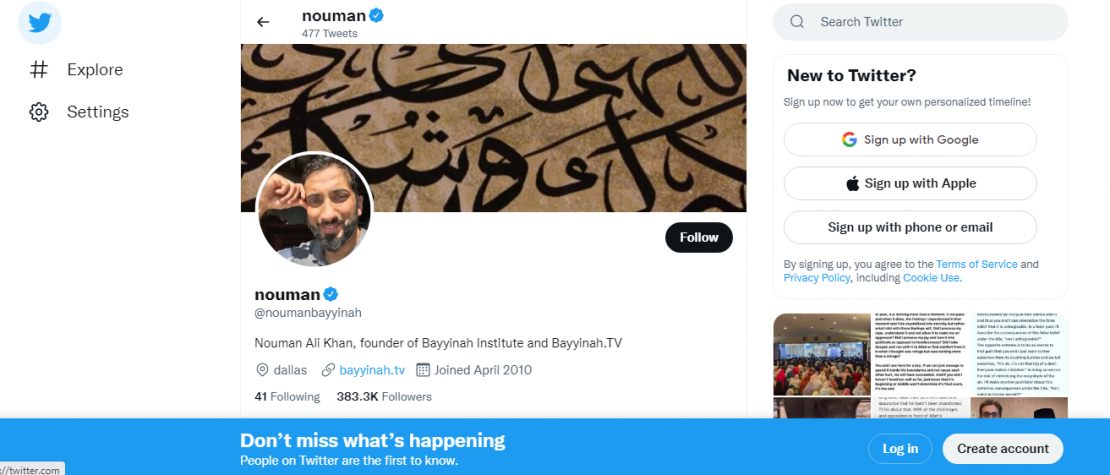1110x475 pixels.
Task: Sign up with phone or email
Action: (x=910, y=228)
